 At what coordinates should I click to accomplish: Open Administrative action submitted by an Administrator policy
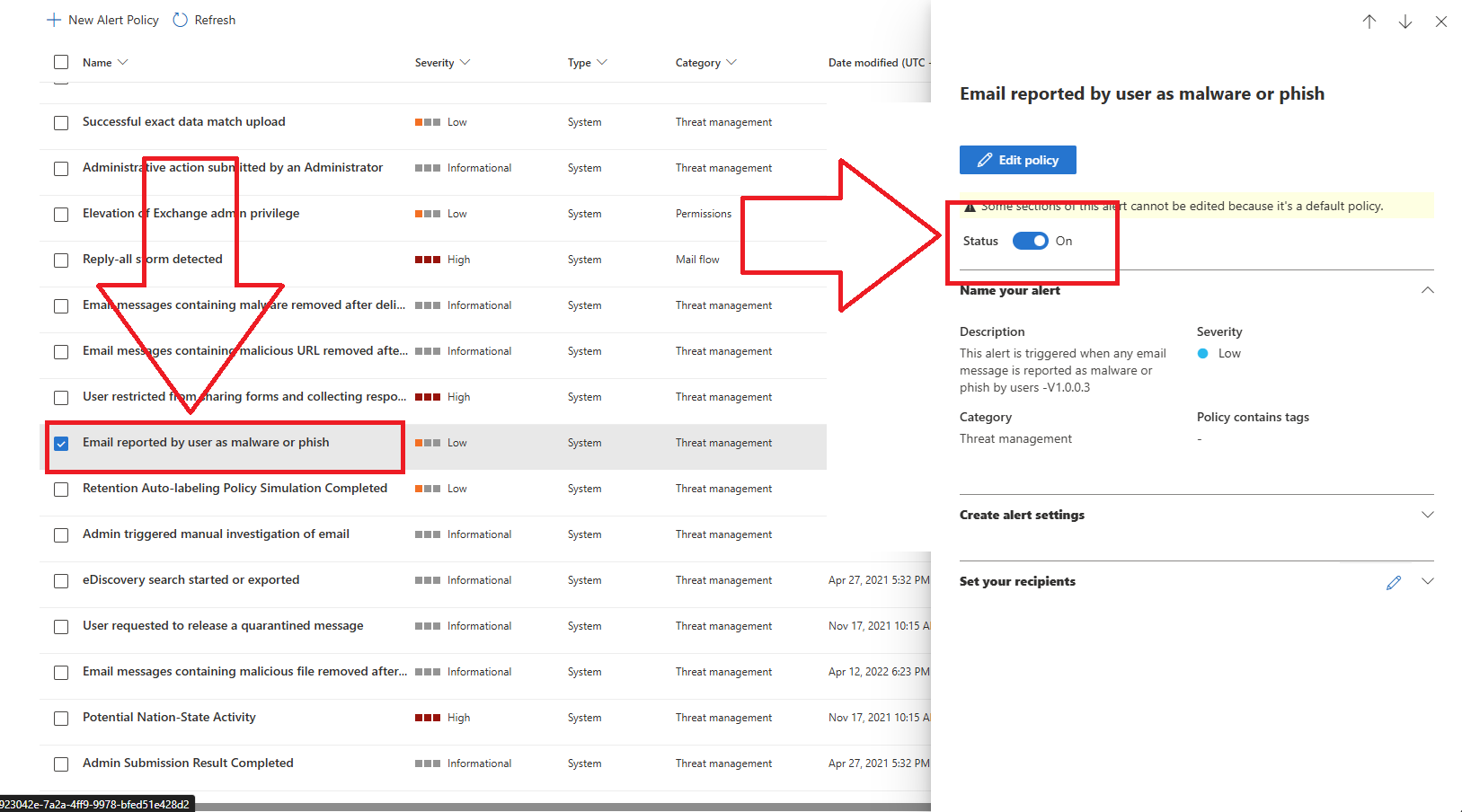[x=233, y=168]
